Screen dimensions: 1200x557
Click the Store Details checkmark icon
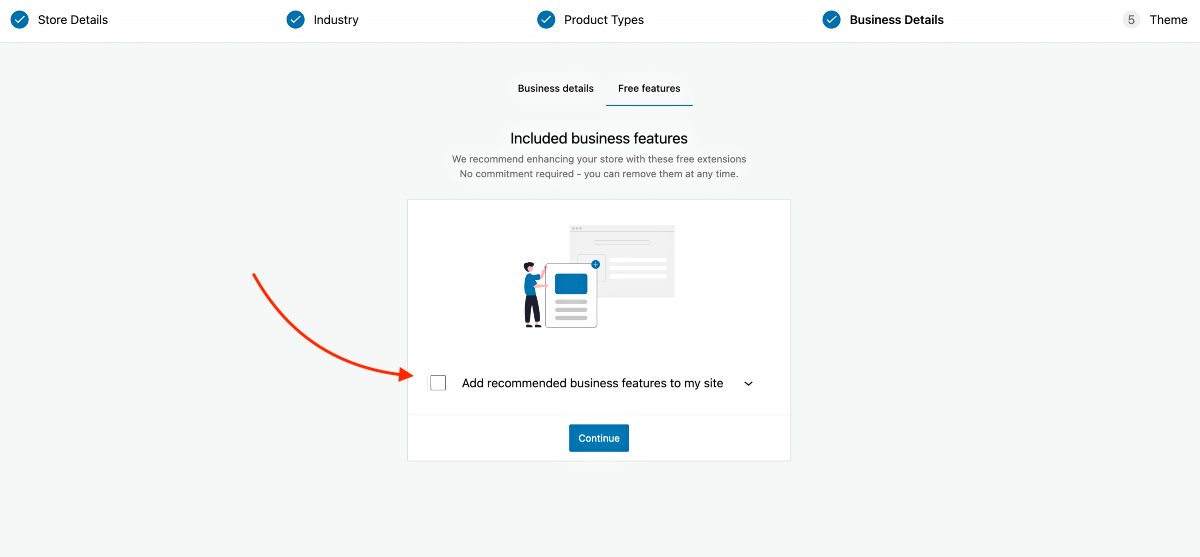[19, 19]
